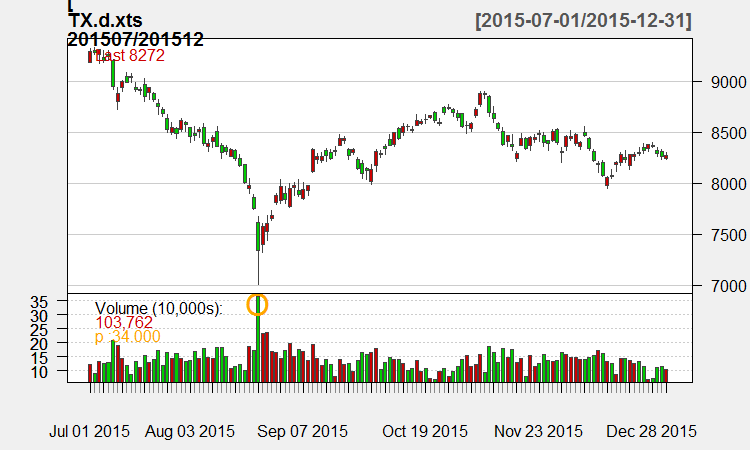Select the Aug 03 2015 date label

pos(190,432)
